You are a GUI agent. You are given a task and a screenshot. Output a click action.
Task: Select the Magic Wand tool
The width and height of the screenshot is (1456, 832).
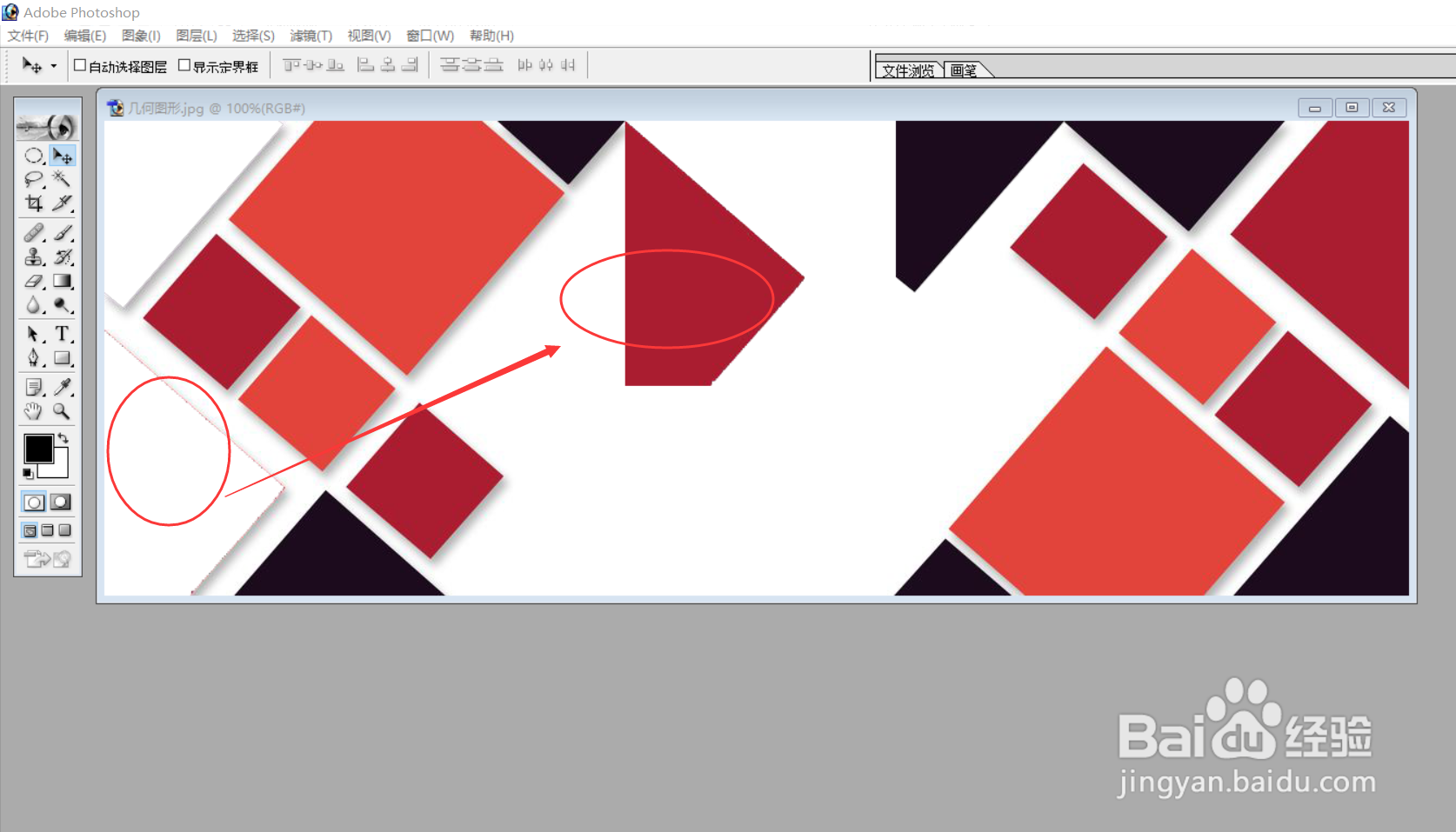pyautogui.click(x=62, y=179)
